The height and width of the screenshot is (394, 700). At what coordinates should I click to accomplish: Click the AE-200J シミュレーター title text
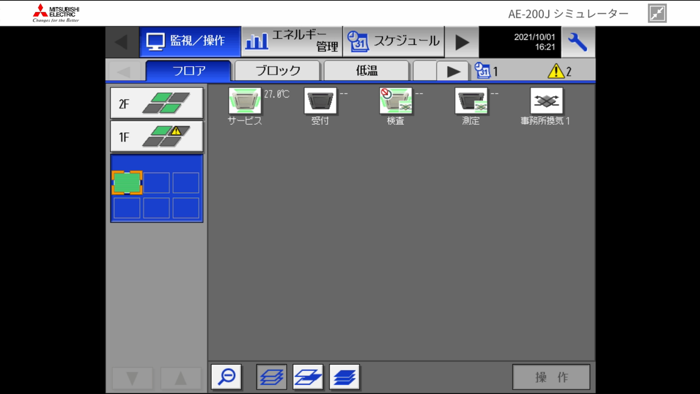click(x=568, y=14)
